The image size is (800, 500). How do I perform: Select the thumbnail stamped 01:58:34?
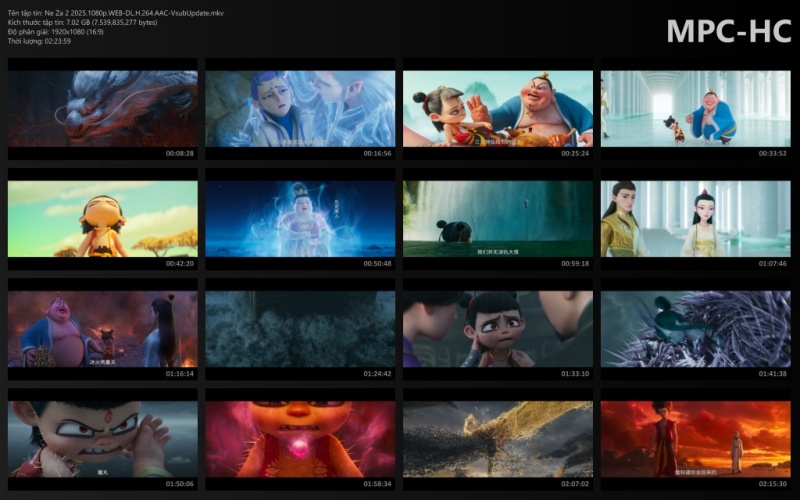click(x=300, y=439)
